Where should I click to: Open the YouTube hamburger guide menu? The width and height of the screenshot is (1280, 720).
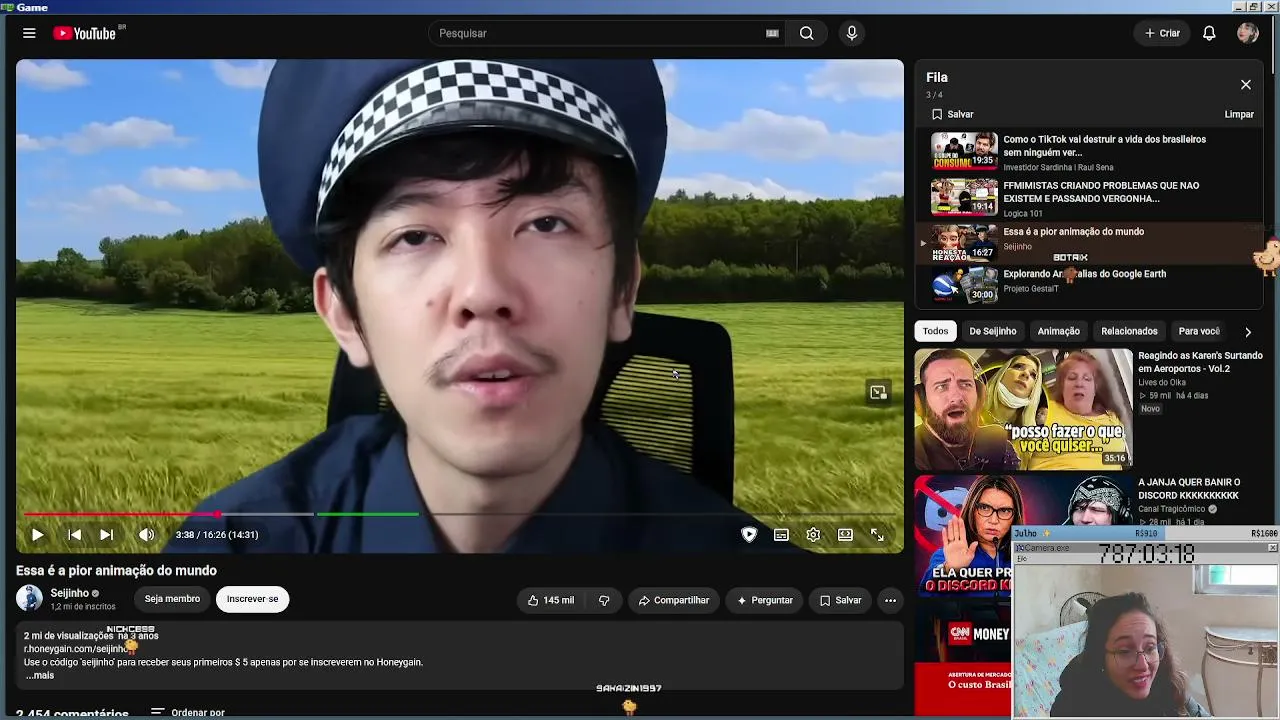29,33
